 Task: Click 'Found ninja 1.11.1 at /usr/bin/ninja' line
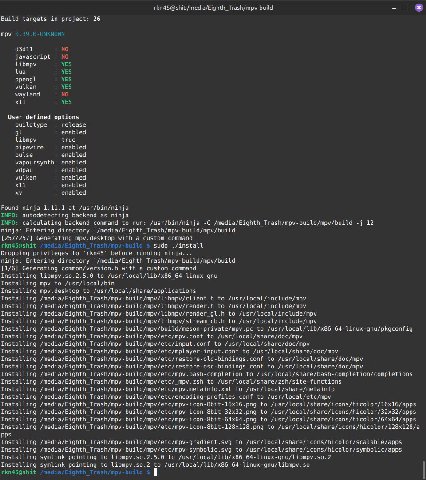pos(65,208)
